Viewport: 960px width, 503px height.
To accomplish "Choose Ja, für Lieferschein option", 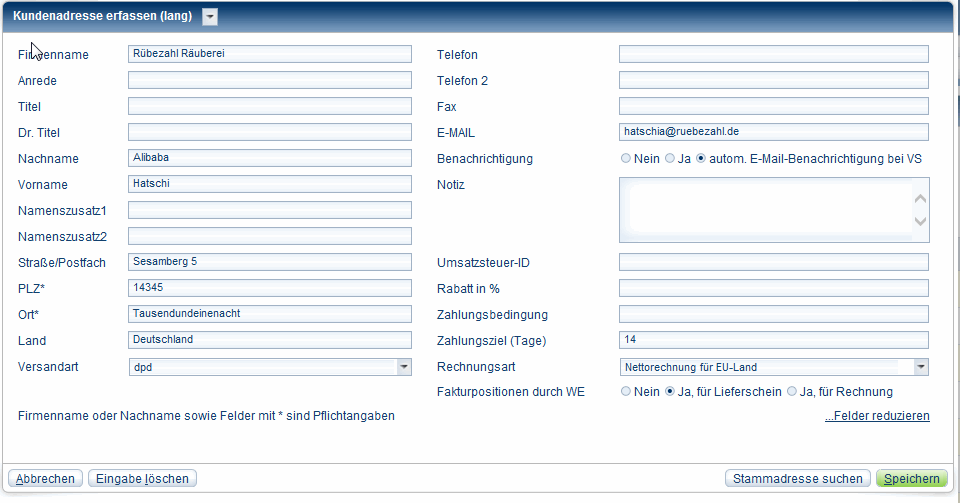I will [x=670, y=392].
